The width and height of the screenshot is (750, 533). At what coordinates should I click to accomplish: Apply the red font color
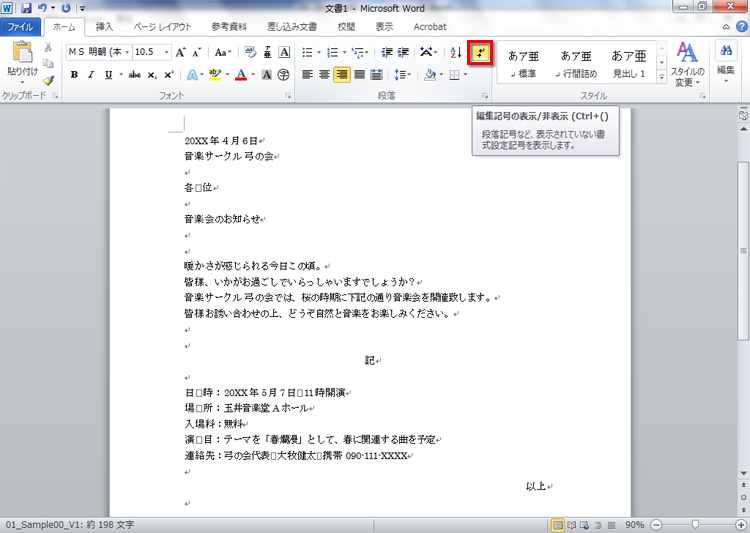[241, 75]
